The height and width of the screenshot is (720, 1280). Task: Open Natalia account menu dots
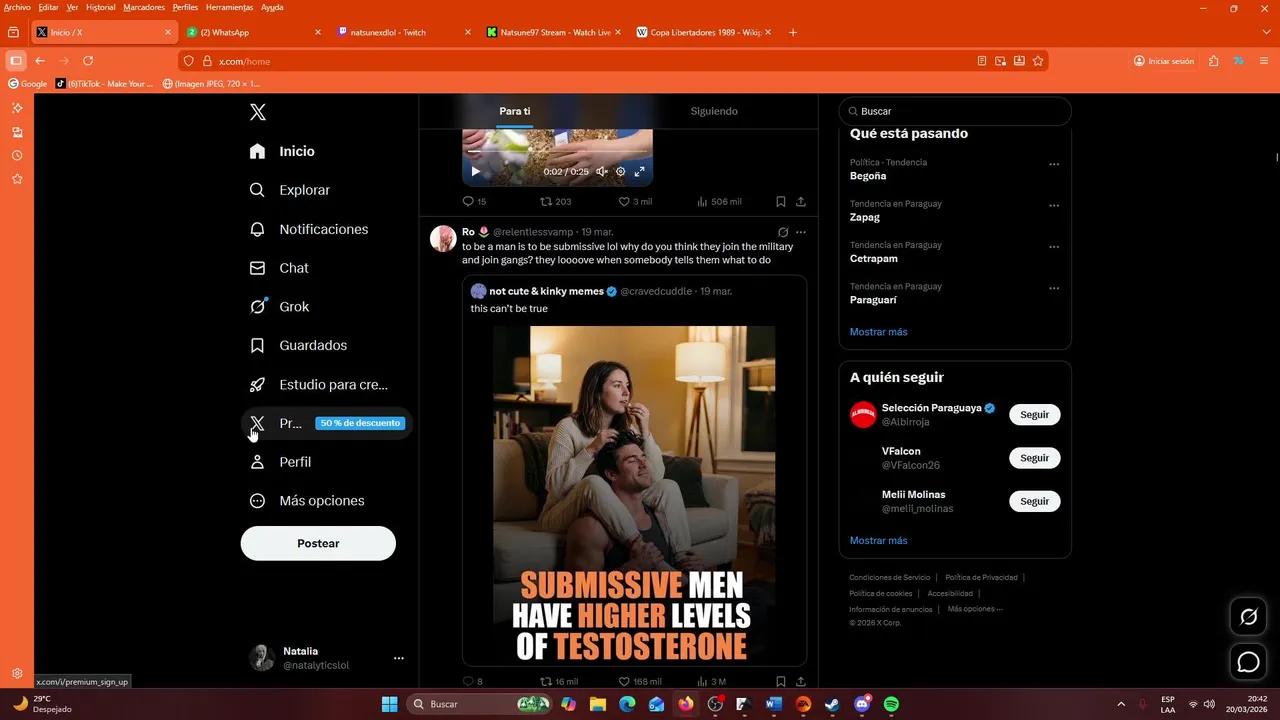click(x=399, y=658)
